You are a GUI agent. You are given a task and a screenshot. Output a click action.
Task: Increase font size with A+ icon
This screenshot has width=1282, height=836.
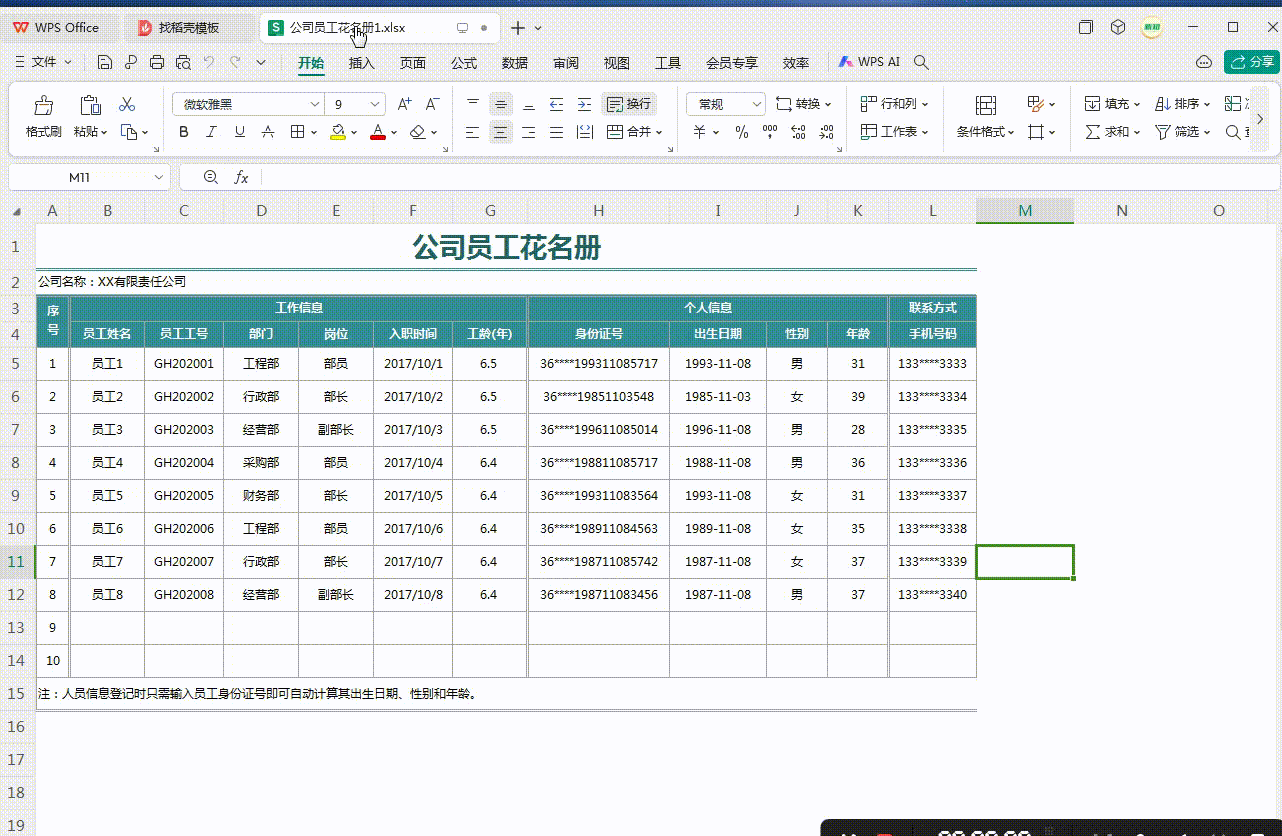pyautogui.click(x=404, y=104)
